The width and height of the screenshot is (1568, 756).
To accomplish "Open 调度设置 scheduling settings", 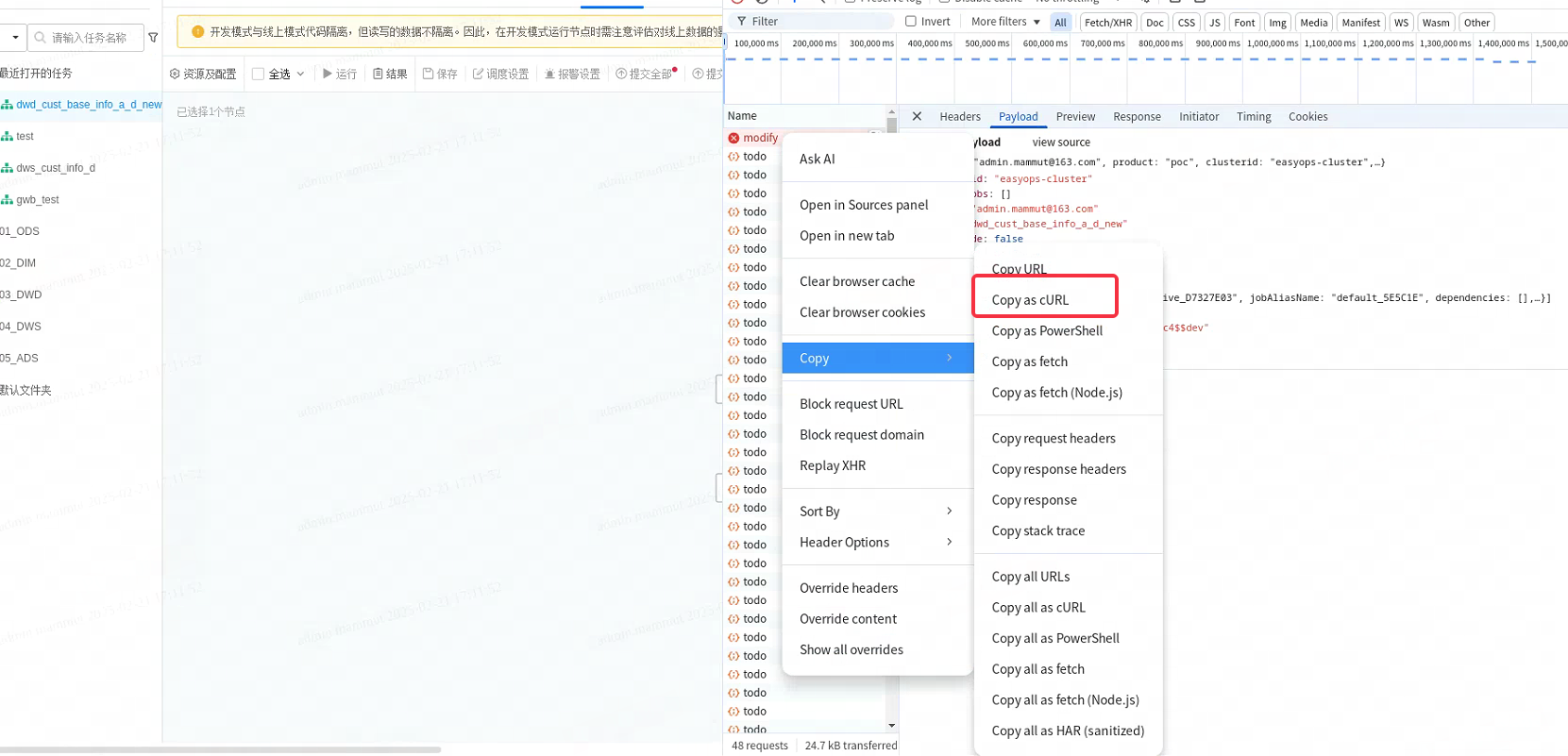I will coord(500,74).
